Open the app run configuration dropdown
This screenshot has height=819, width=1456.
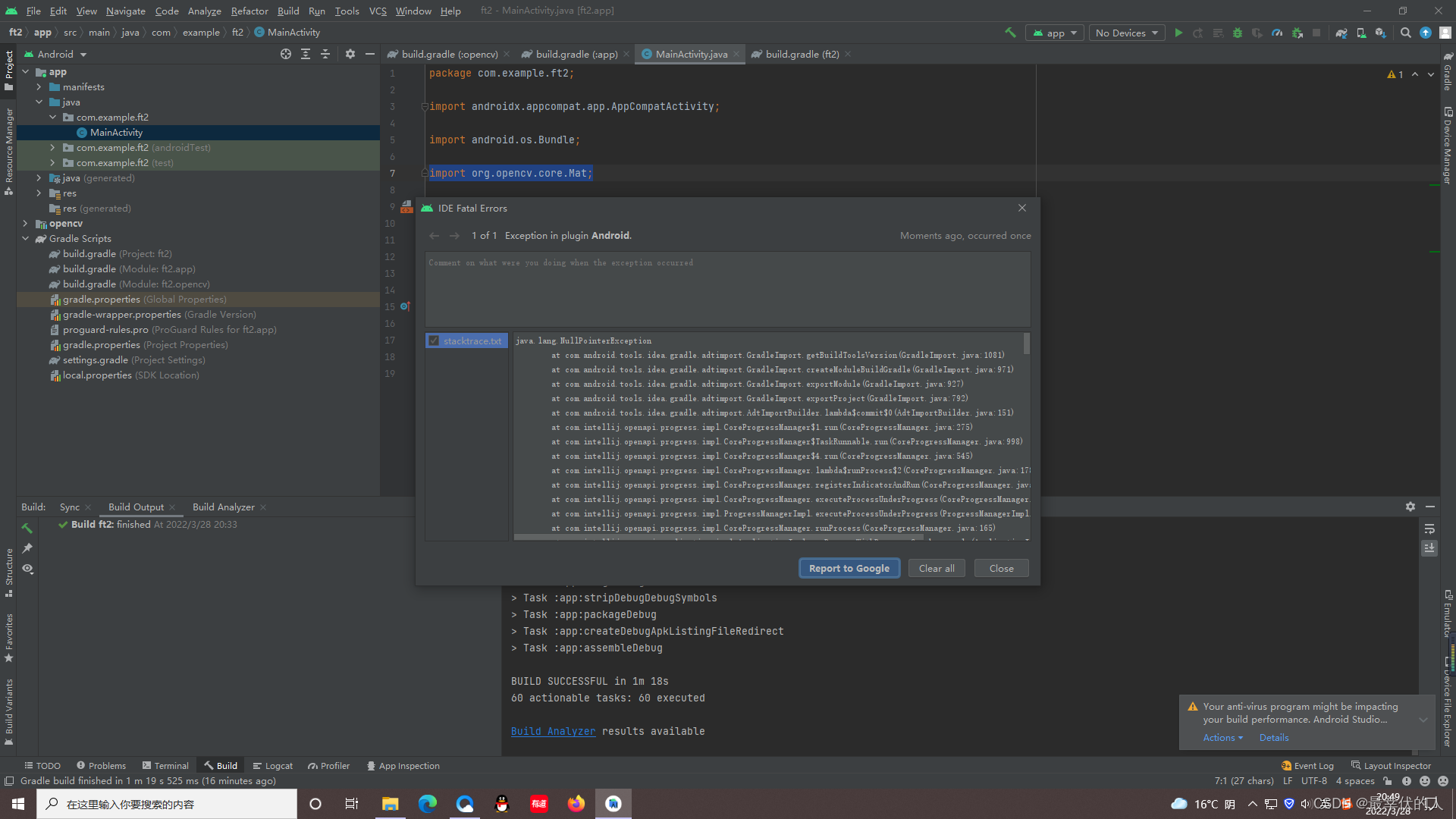click(1054, 33)
